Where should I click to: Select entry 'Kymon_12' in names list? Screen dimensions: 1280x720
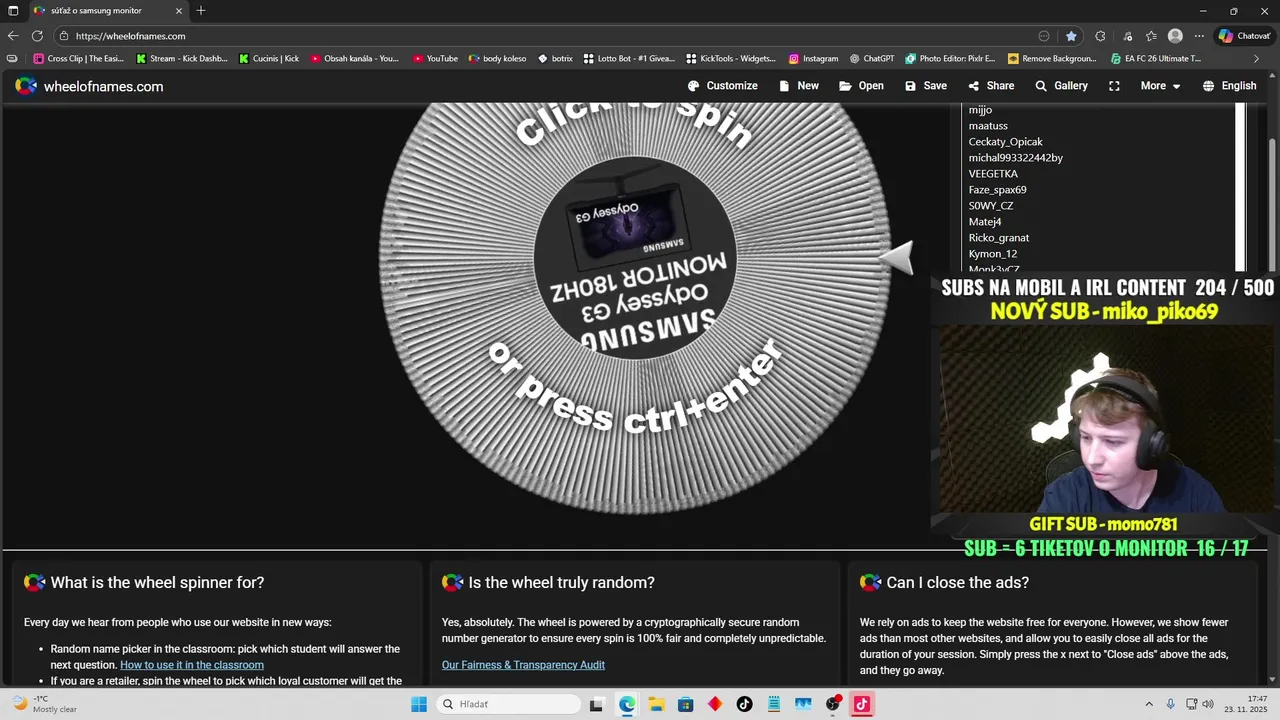(992, 254)
